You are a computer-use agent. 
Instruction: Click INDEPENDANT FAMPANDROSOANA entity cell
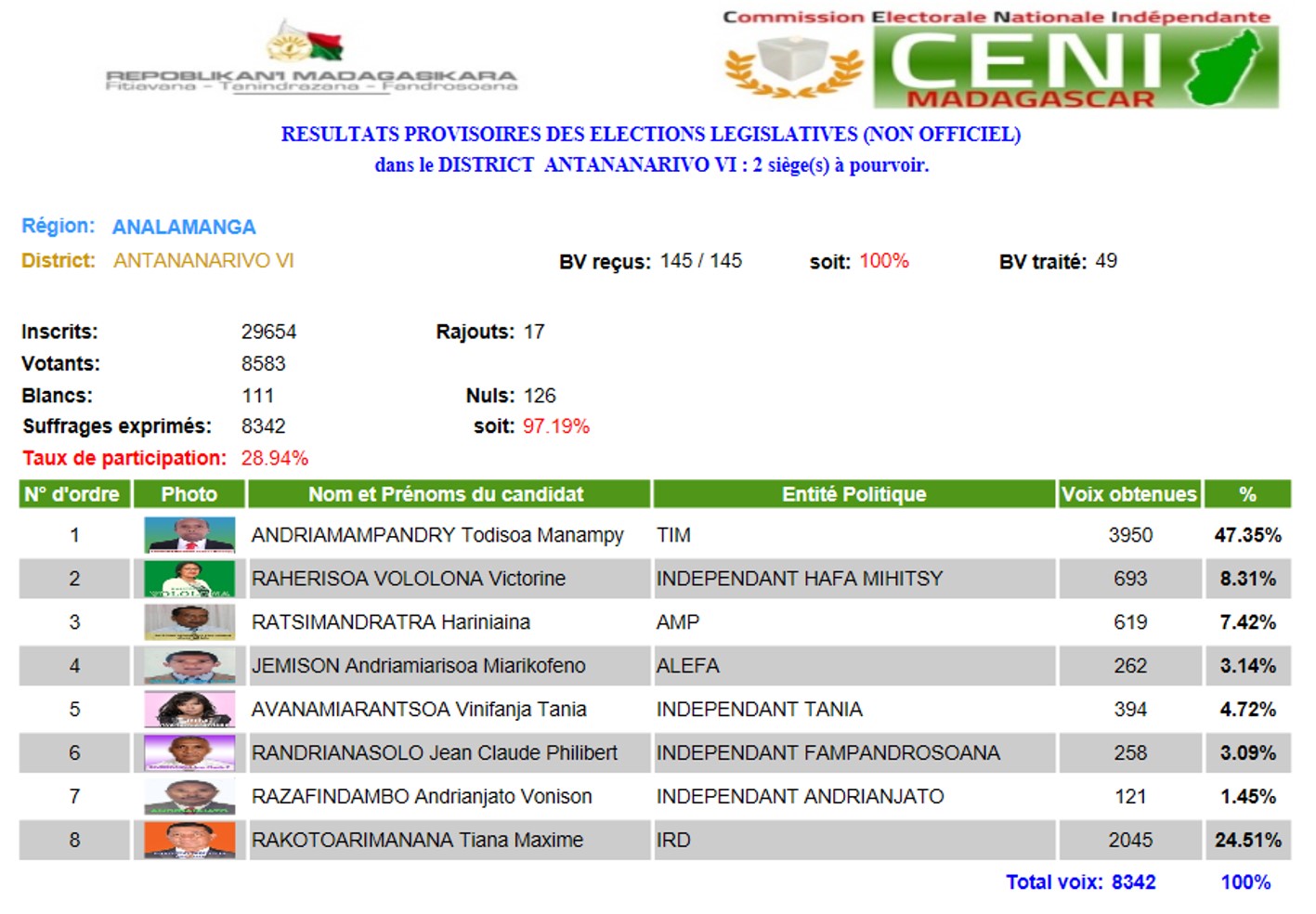pyautogui.click(x=853, y=753)
